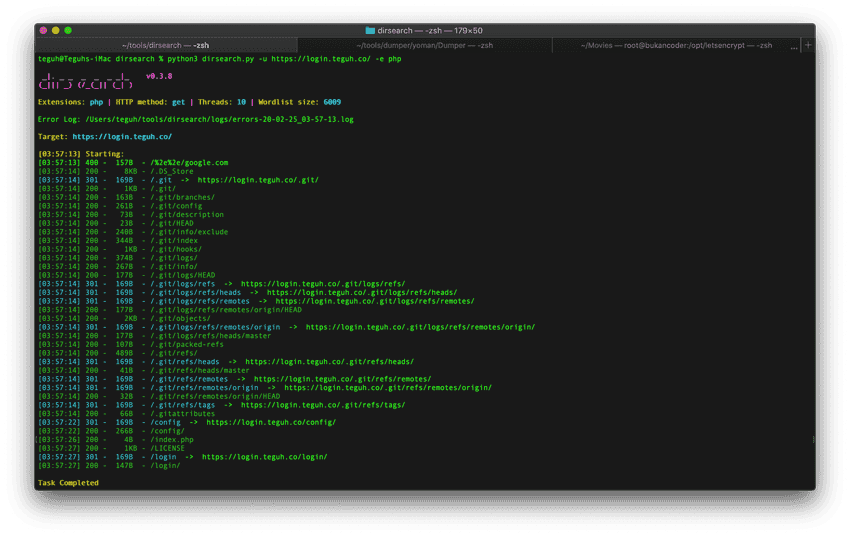This screenshot has height=536, width=850.
Task: Minimize the window with the yellow button
Action: tap(56, 31)
